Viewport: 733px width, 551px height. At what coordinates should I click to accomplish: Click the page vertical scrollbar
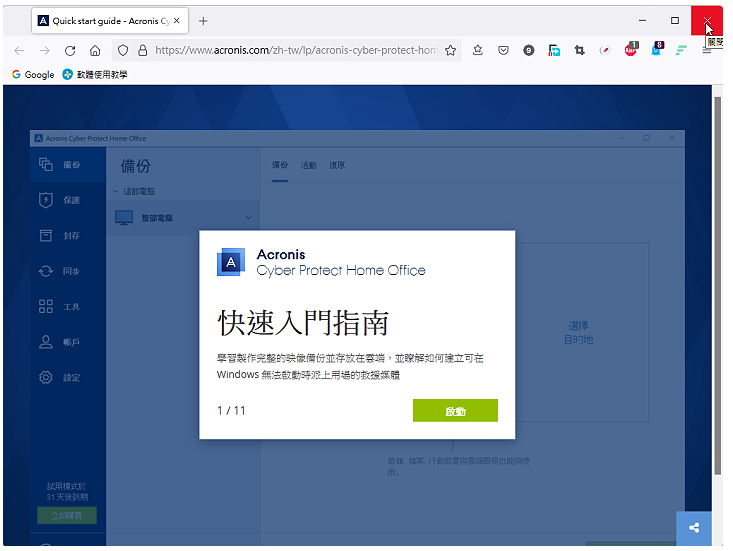(718, 285)
